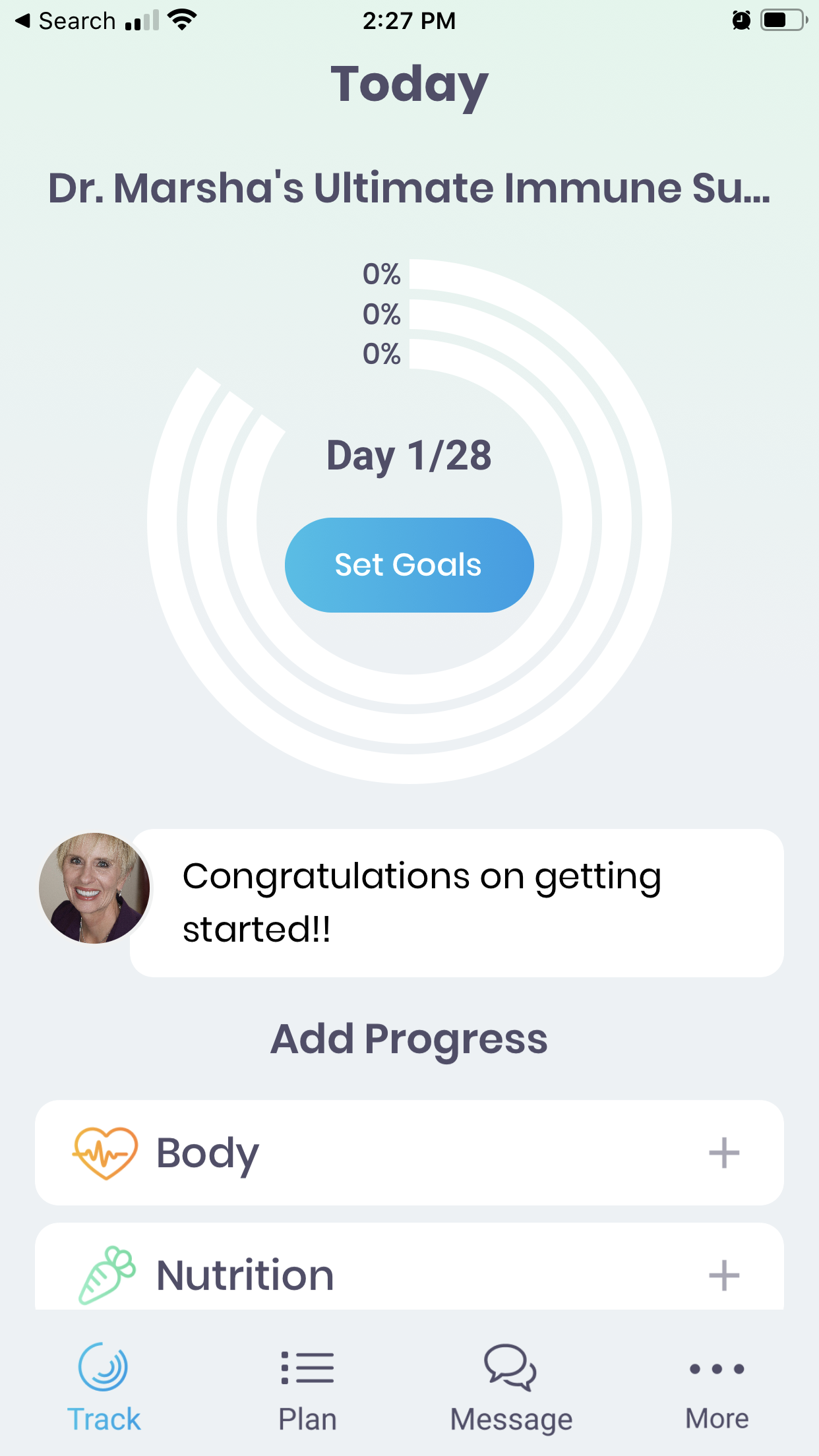Image resolution: width=819 pixels, height=1456 pixels.
Task: Tap the More three-dots icon
Action: click(x=717, y=1369)
